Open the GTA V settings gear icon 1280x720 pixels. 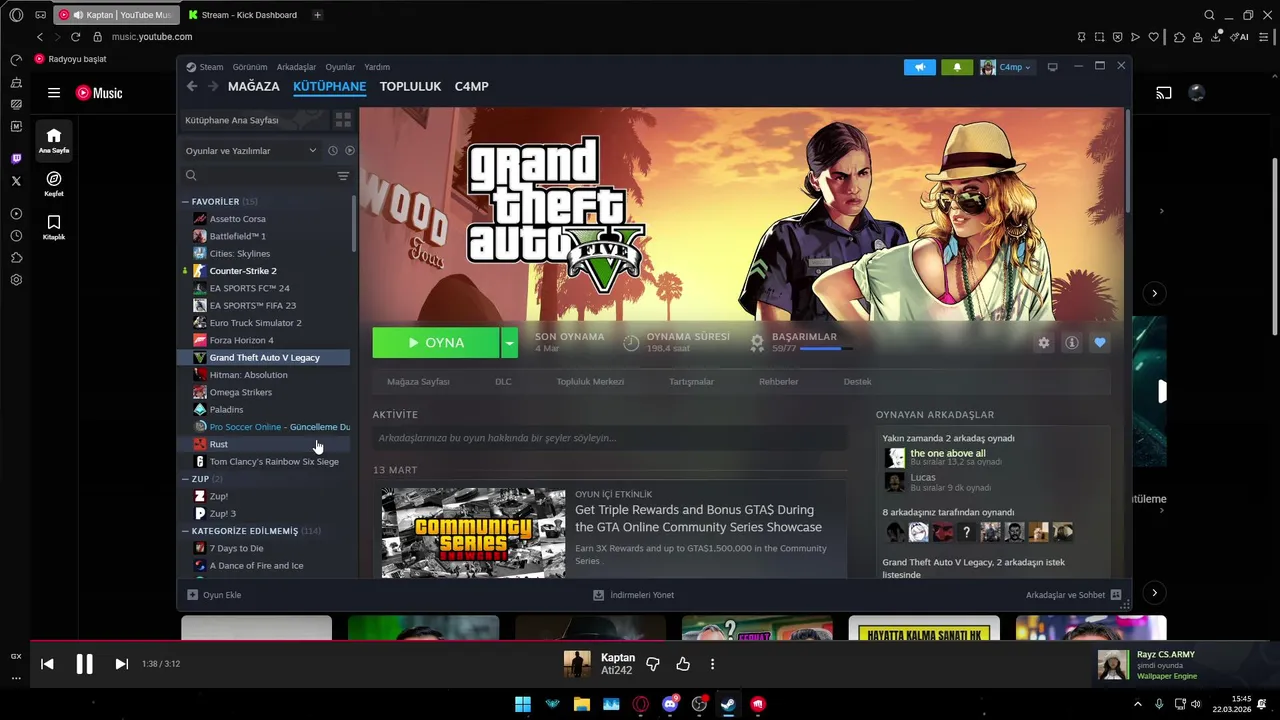pos(1044,342)
